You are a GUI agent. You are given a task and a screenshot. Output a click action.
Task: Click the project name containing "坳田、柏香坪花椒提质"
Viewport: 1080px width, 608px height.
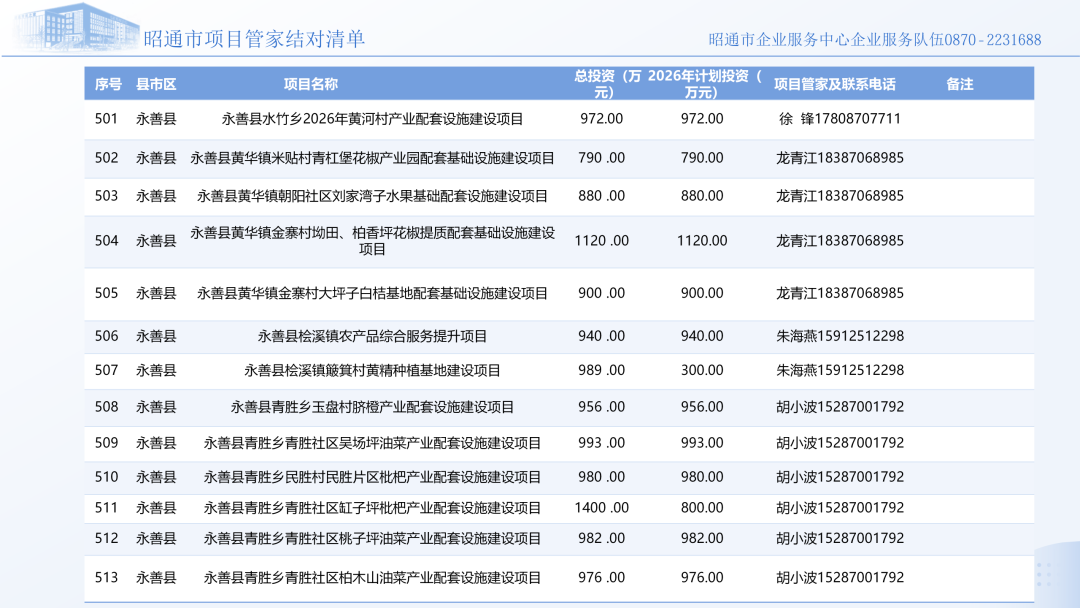pos(372,241)
